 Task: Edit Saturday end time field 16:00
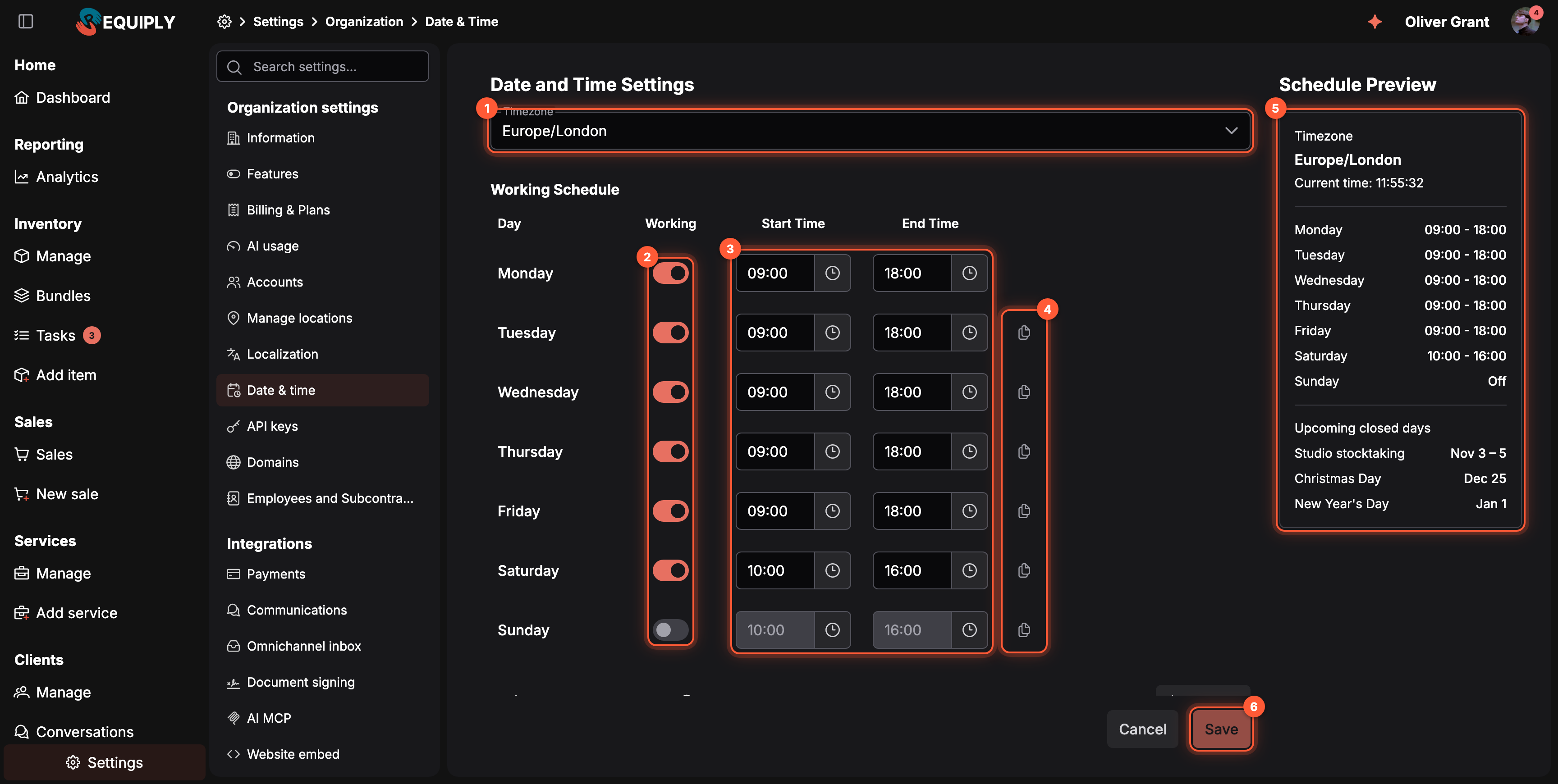[x=912, y=570]
